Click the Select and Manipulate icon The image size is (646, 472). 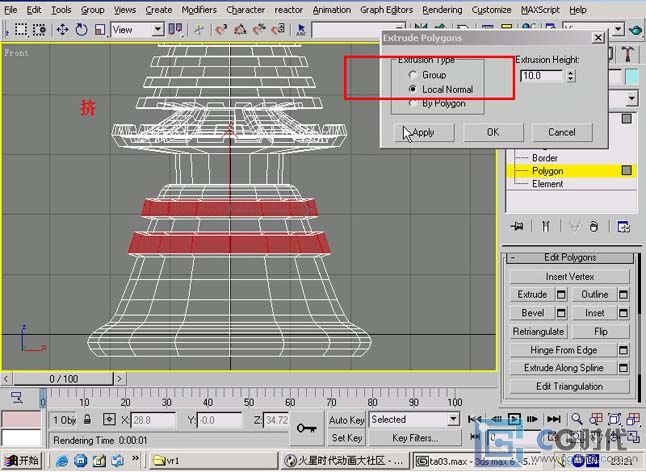(199, 30)
